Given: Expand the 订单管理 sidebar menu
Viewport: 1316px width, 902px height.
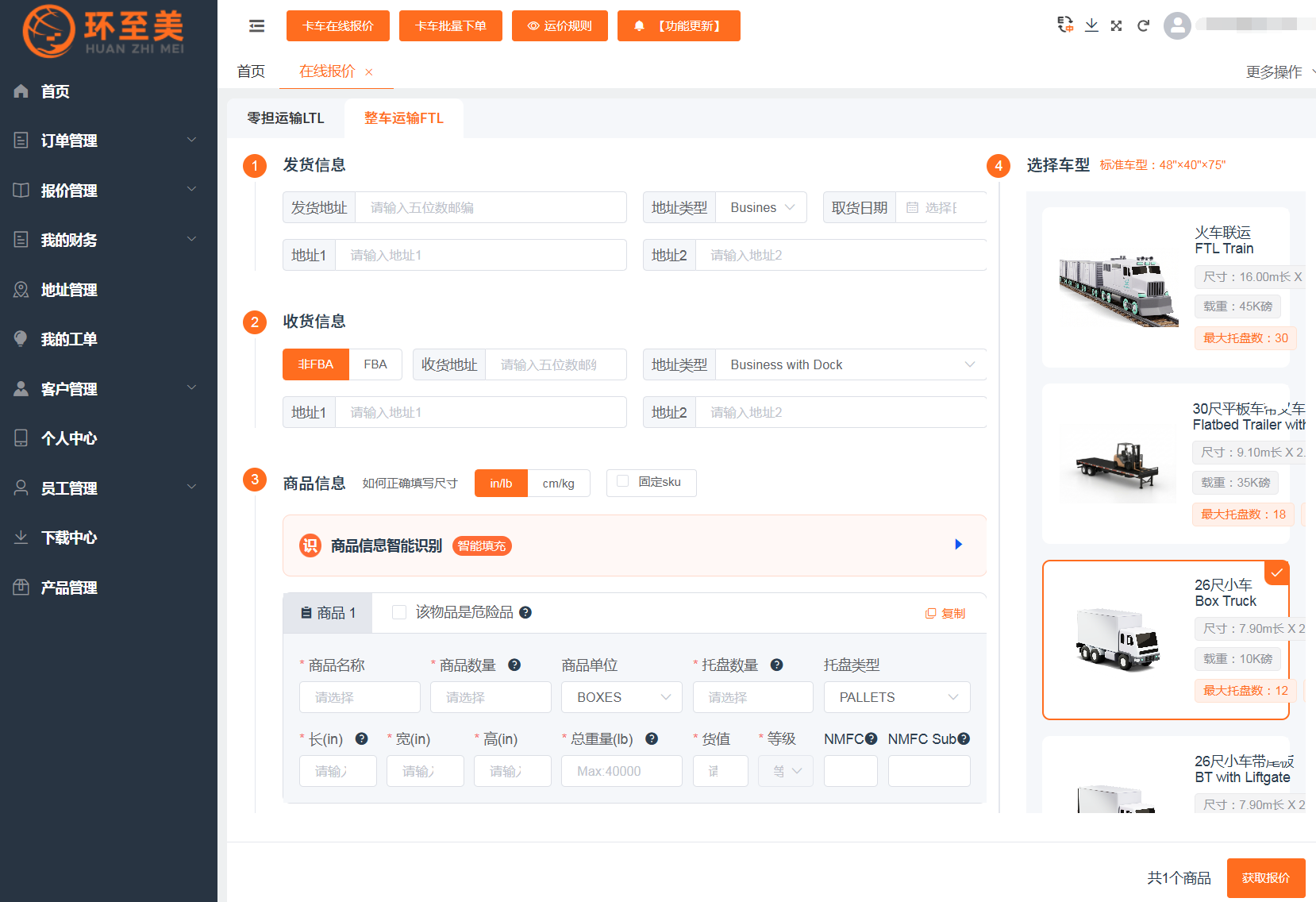Looking at the screenshot, I should (109, 141).
